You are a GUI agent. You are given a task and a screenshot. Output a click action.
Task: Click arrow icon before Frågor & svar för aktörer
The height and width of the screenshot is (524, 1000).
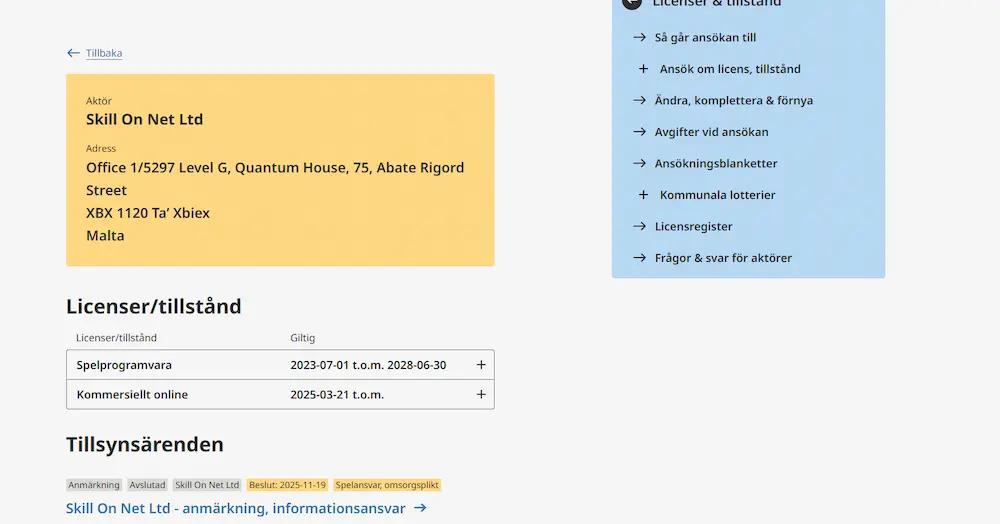pos(640,258)
